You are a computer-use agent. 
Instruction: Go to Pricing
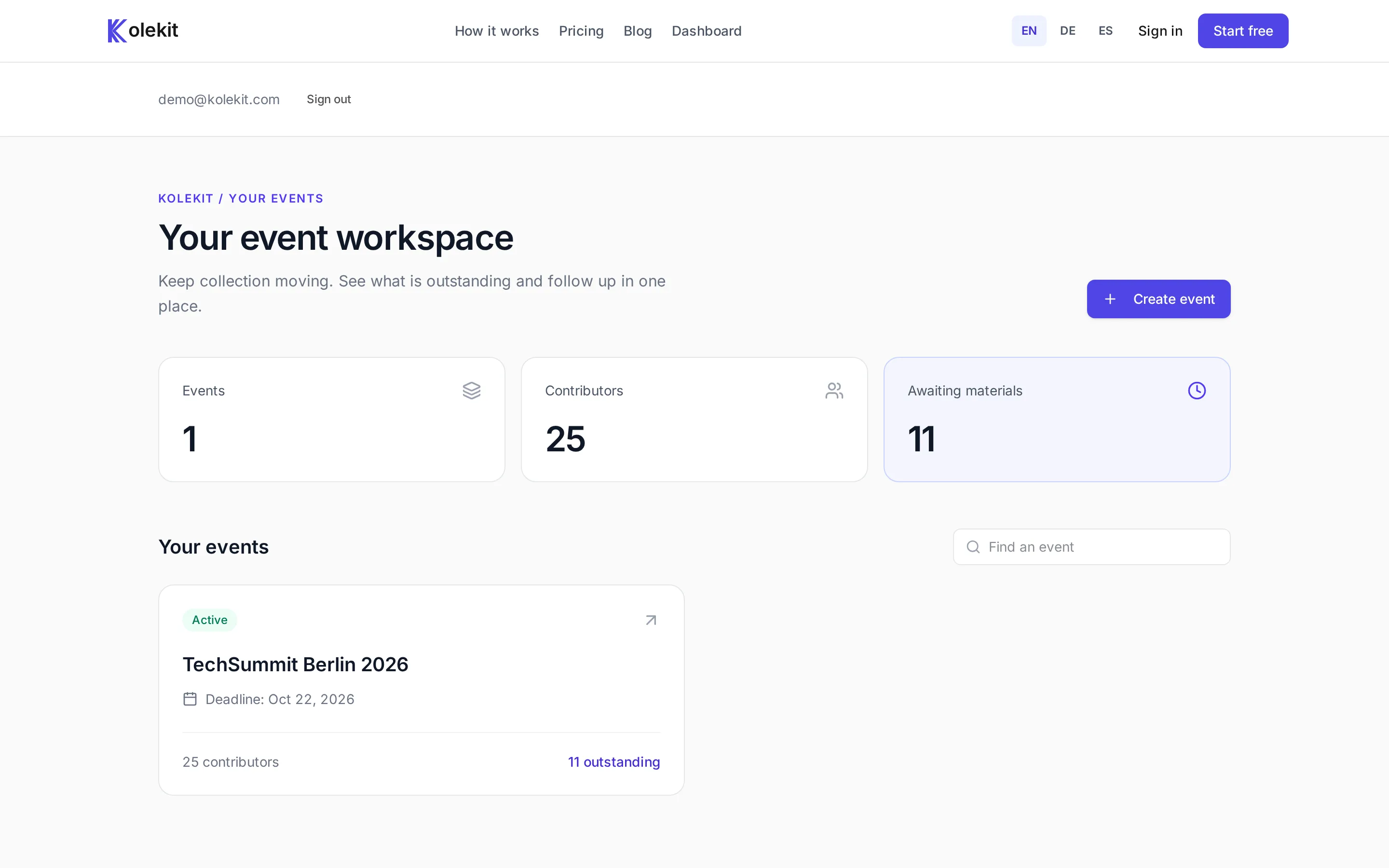point(581,31)
